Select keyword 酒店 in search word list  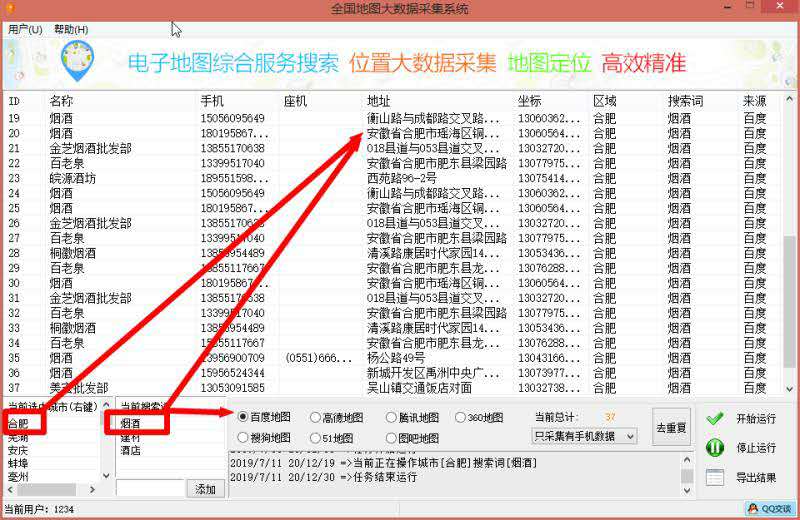(131, 450)
